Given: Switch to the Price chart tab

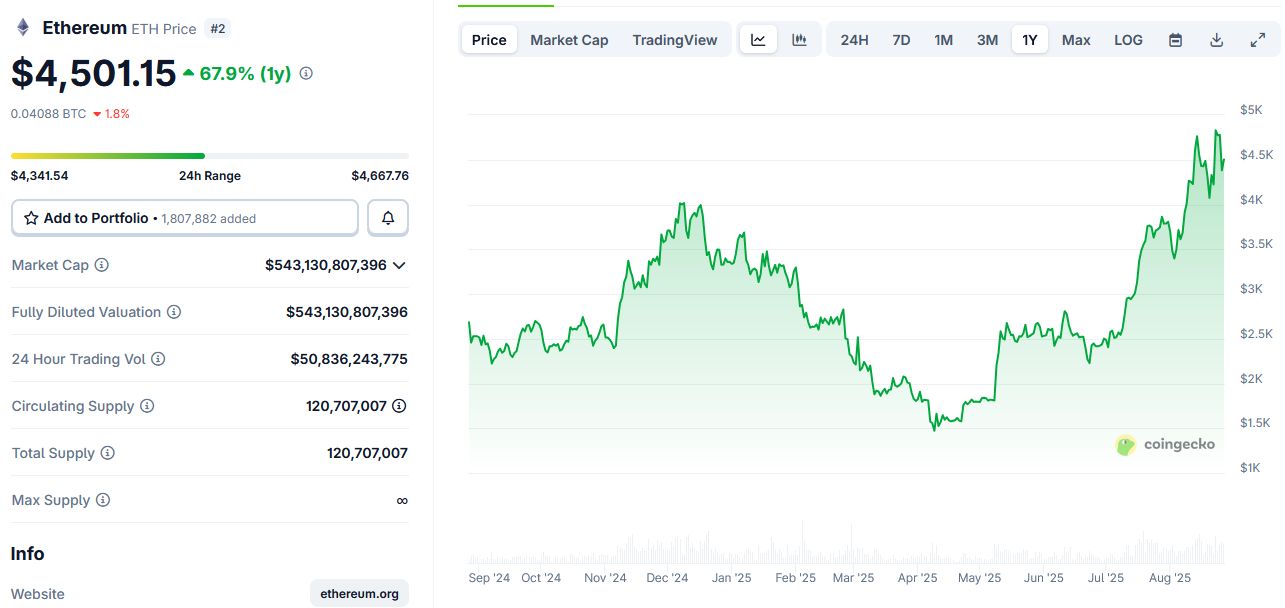Looking at the screenshot, I should pos(489,40).
